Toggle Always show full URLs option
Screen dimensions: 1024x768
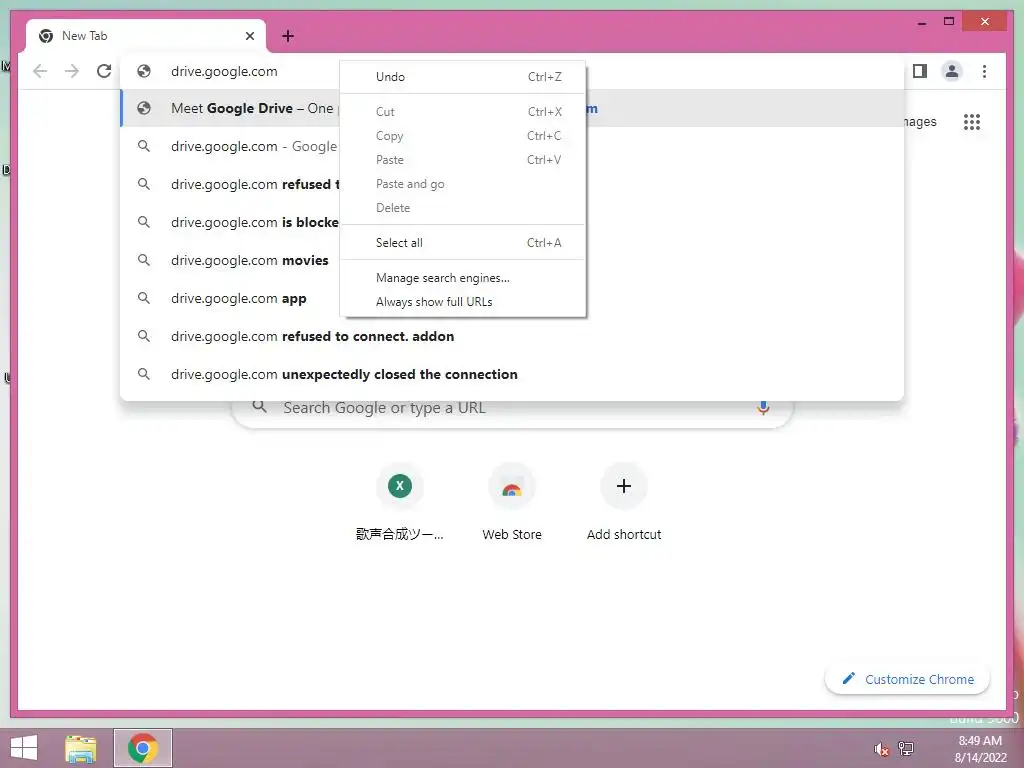click(x=462, y=302)
